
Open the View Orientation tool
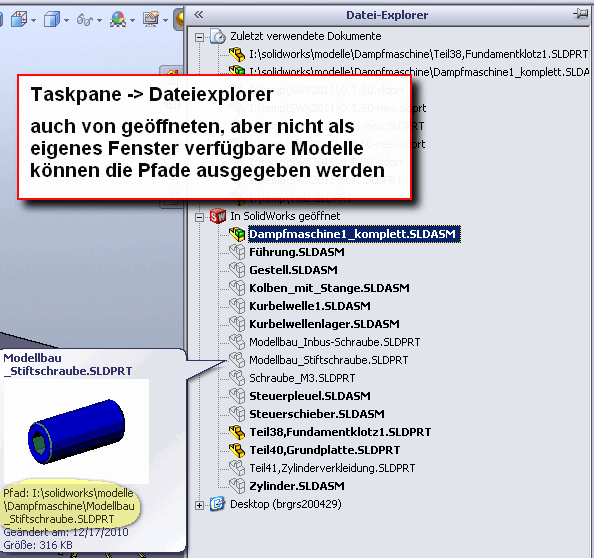click(x=19, y=19)
